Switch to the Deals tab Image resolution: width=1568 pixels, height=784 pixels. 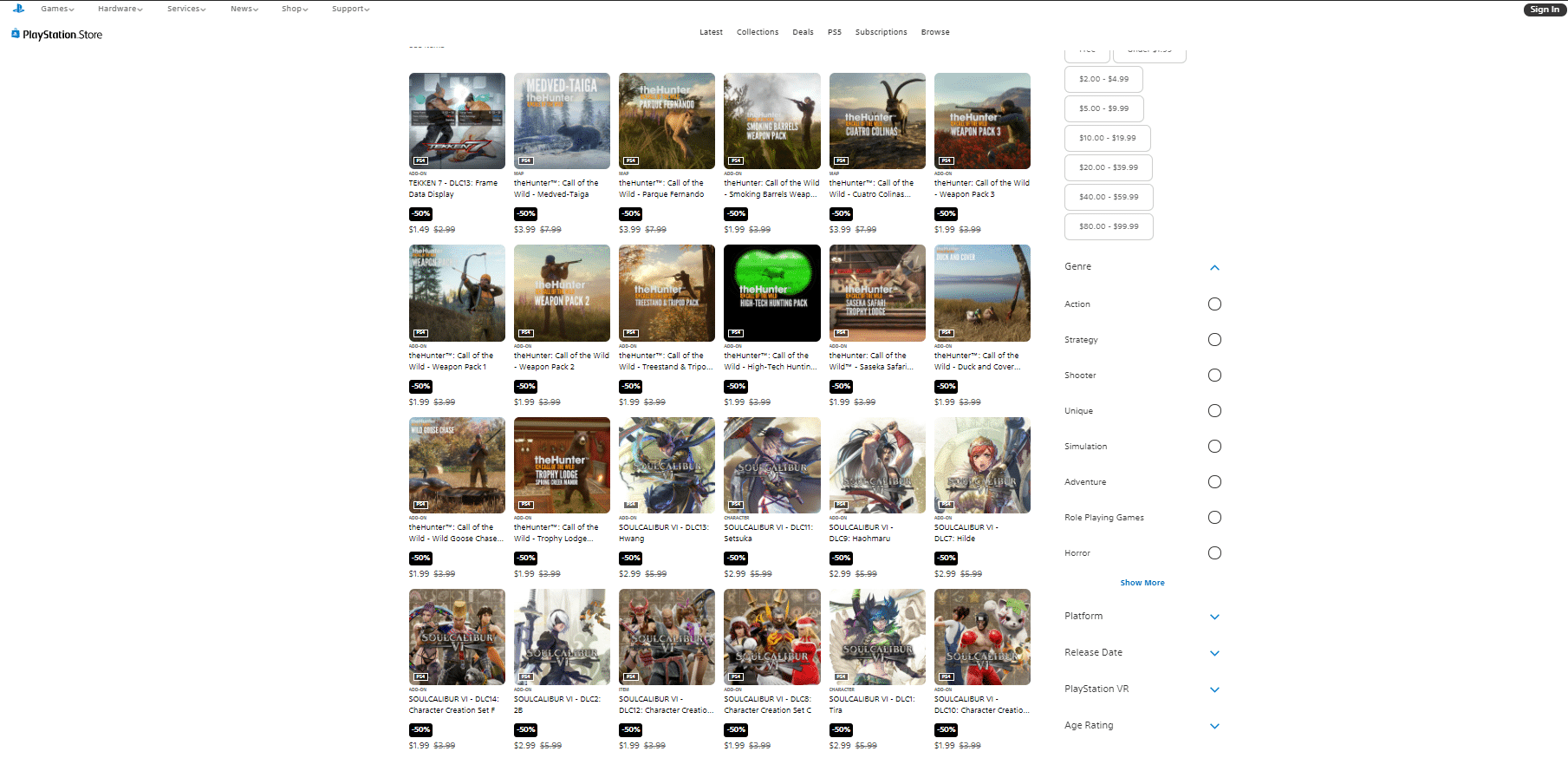[x=803, y=32]
